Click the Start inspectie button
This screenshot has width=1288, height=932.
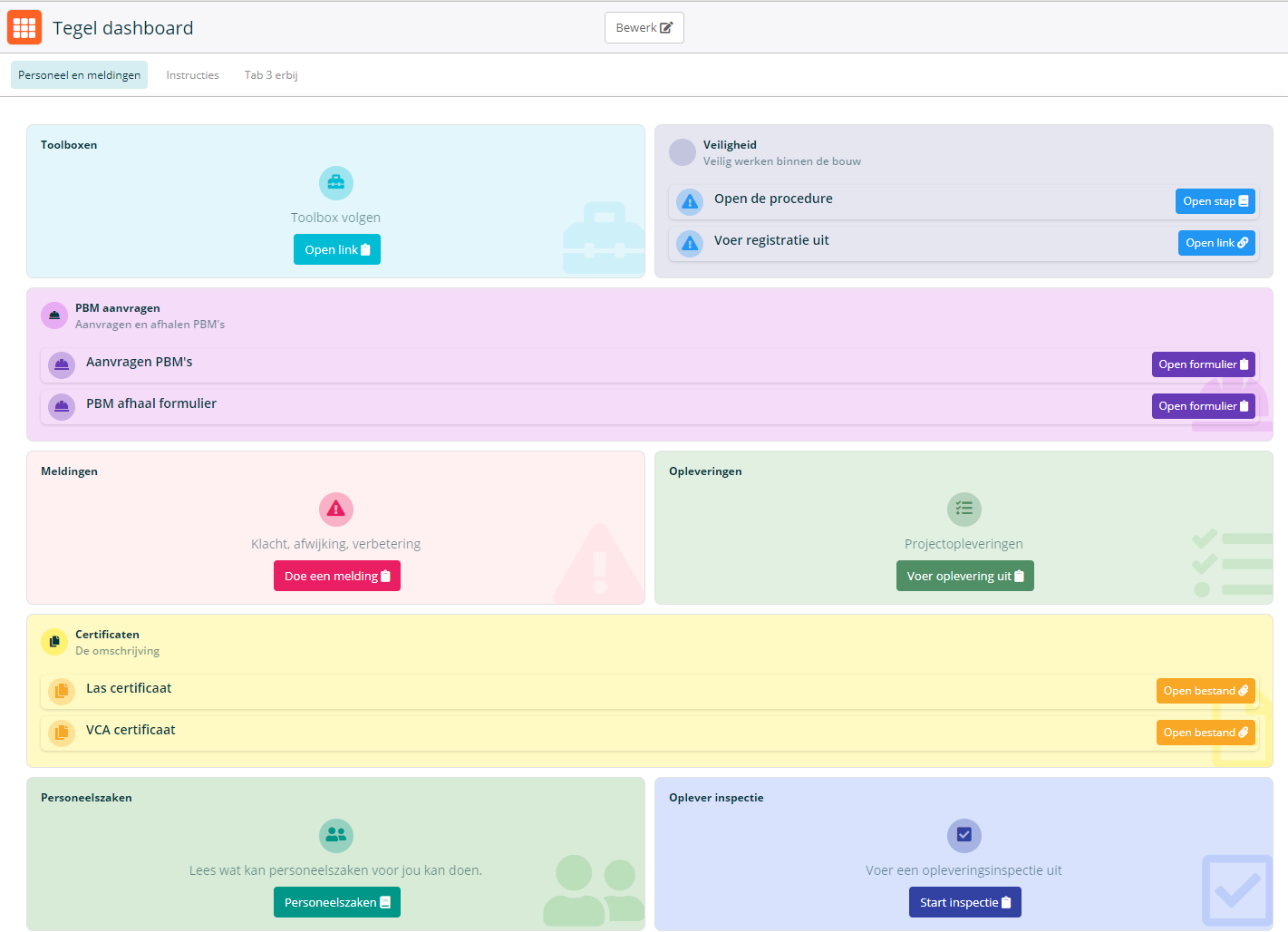coord(964,902)
